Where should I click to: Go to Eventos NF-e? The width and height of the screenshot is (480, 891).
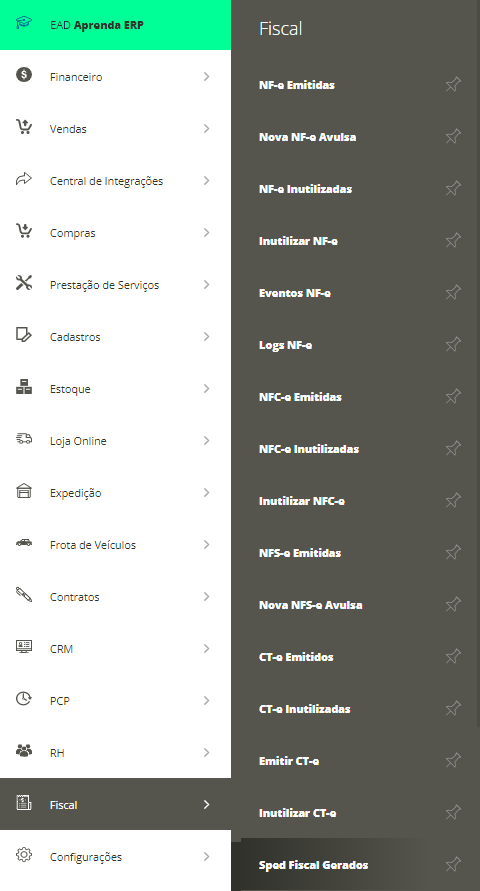tap(295, 293)
